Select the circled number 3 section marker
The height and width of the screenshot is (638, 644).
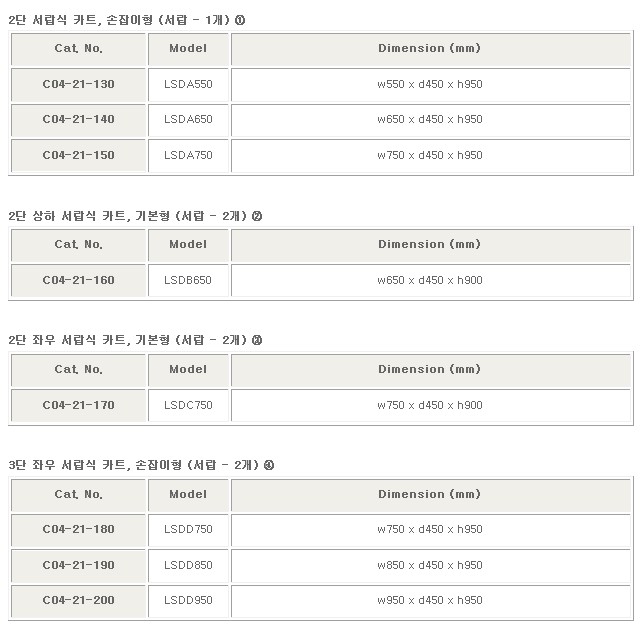257,340
